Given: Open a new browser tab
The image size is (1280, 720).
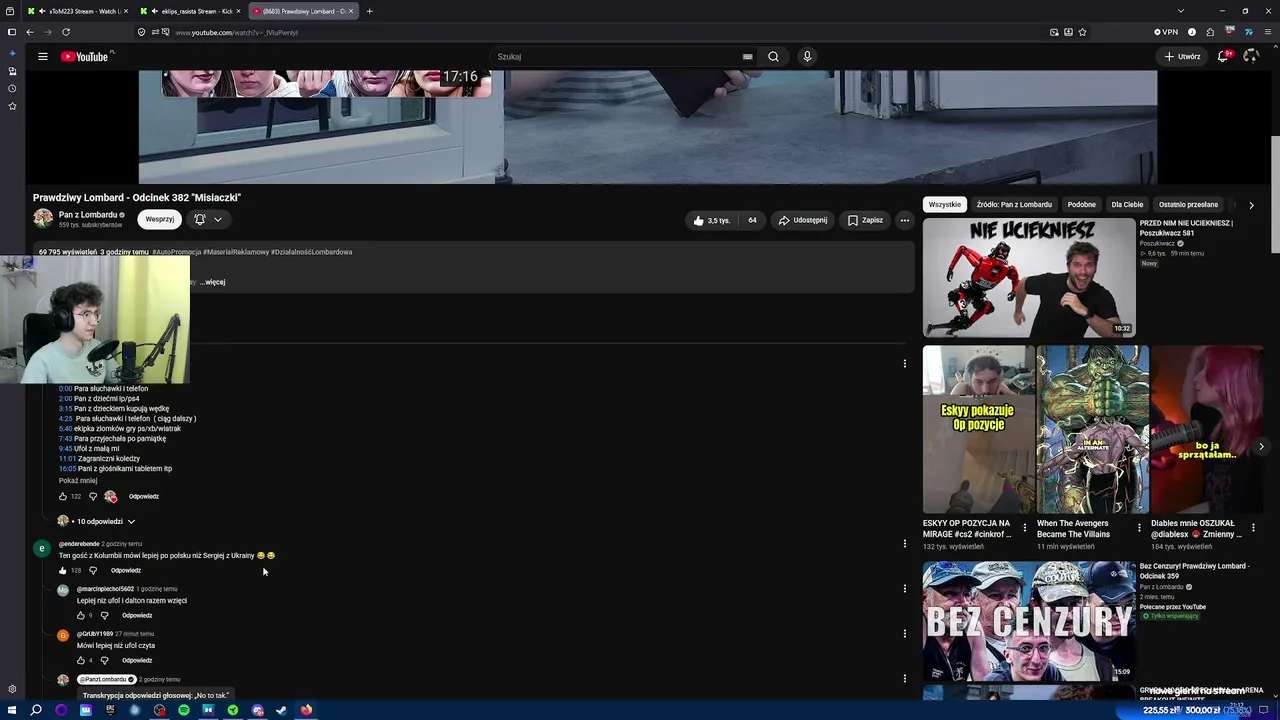Looking at the screenshot, I should pos(369,11).
